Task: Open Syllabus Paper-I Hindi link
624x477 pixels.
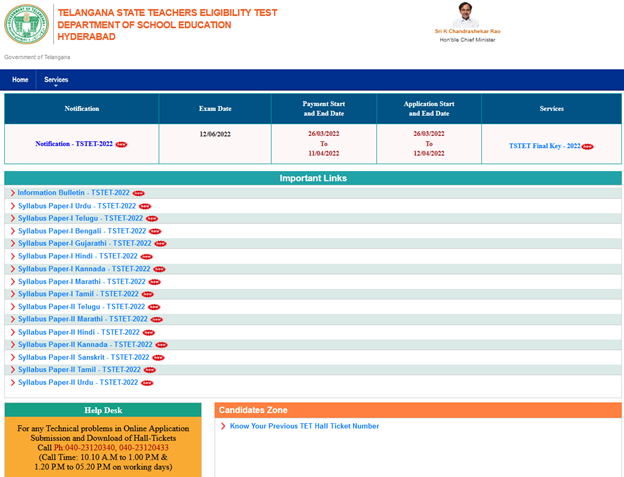Action: tap(78, 256)
